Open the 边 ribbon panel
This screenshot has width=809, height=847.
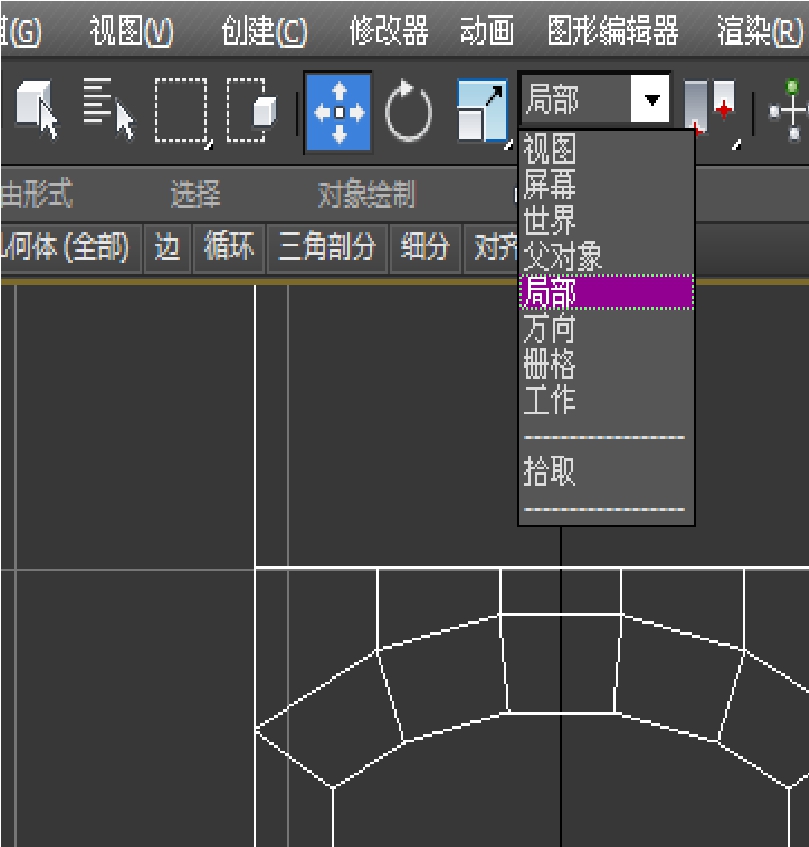pyautogui.click(x=167, y=248)
